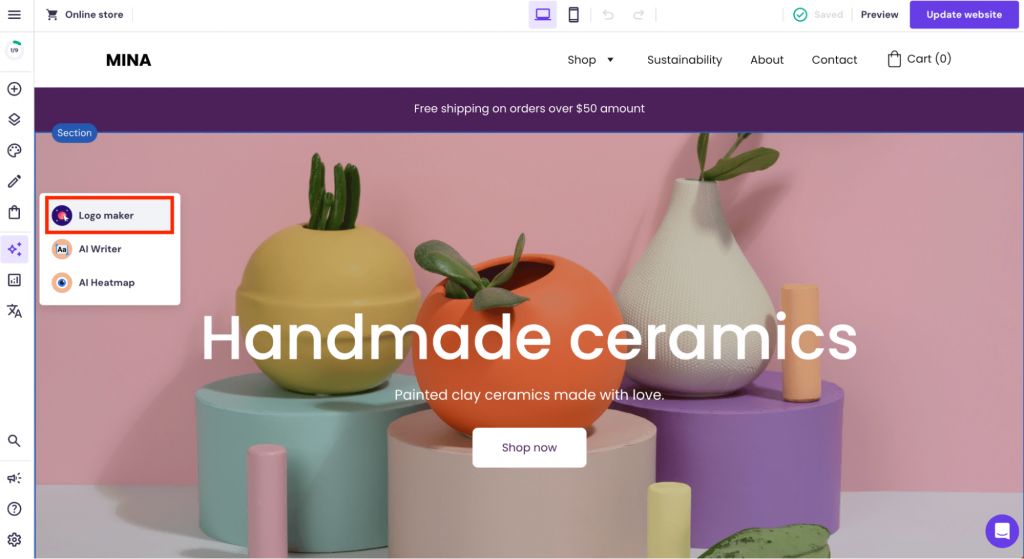This screenshot has width=1024, height=559.
Task: Expand the Shop dropdown arrow
Action: (x=611, y=60)
